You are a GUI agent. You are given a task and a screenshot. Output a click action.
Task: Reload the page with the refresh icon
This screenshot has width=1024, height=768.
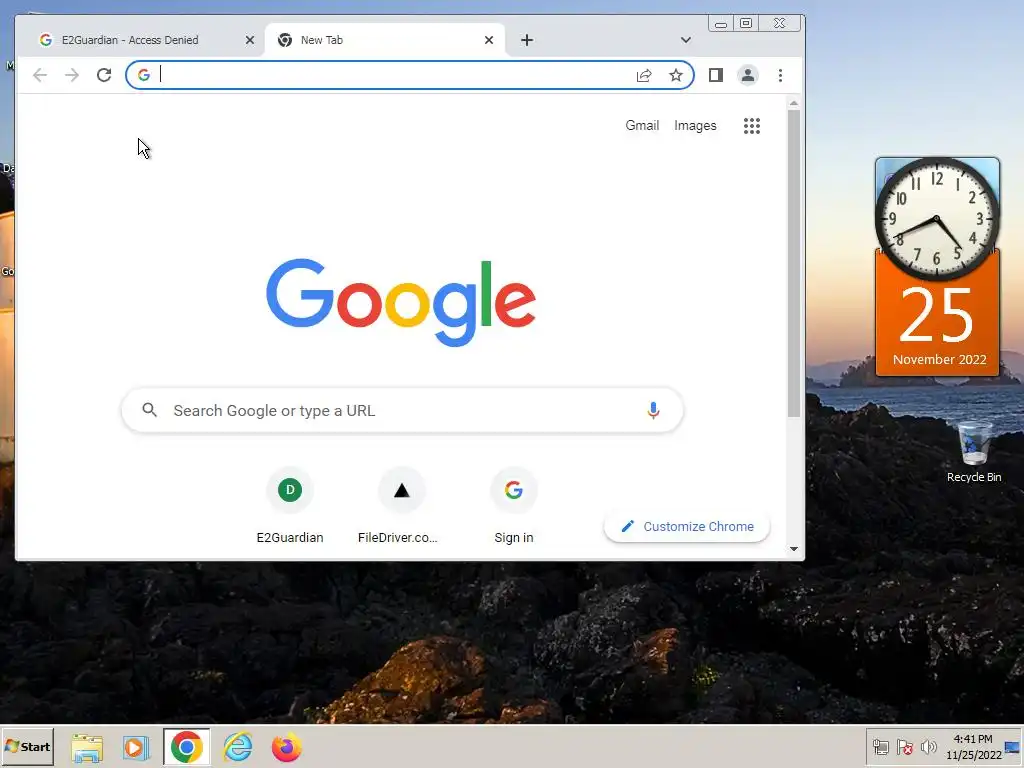104,75
